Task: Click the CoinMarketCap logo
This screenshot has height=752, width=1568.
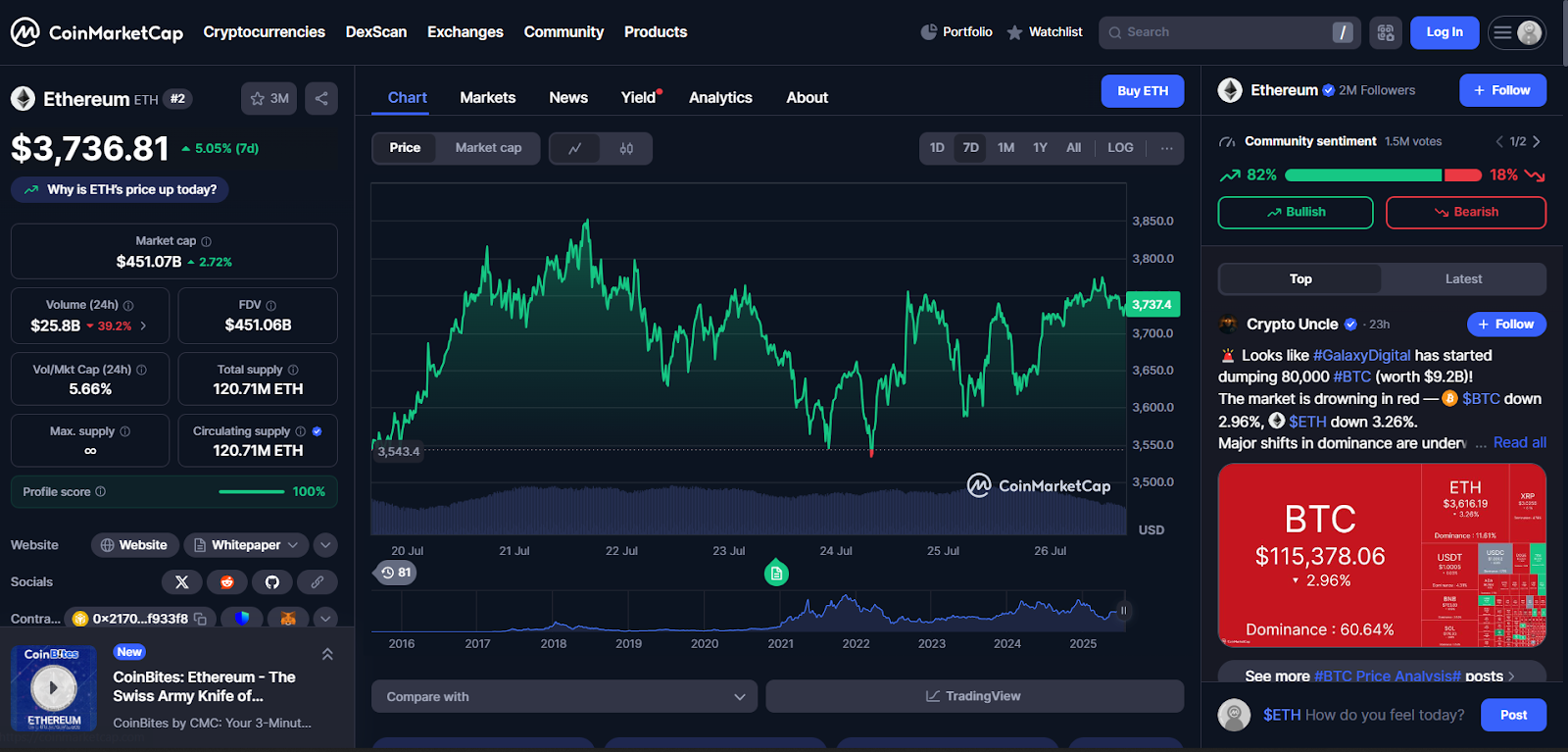Action: [96, 32]
